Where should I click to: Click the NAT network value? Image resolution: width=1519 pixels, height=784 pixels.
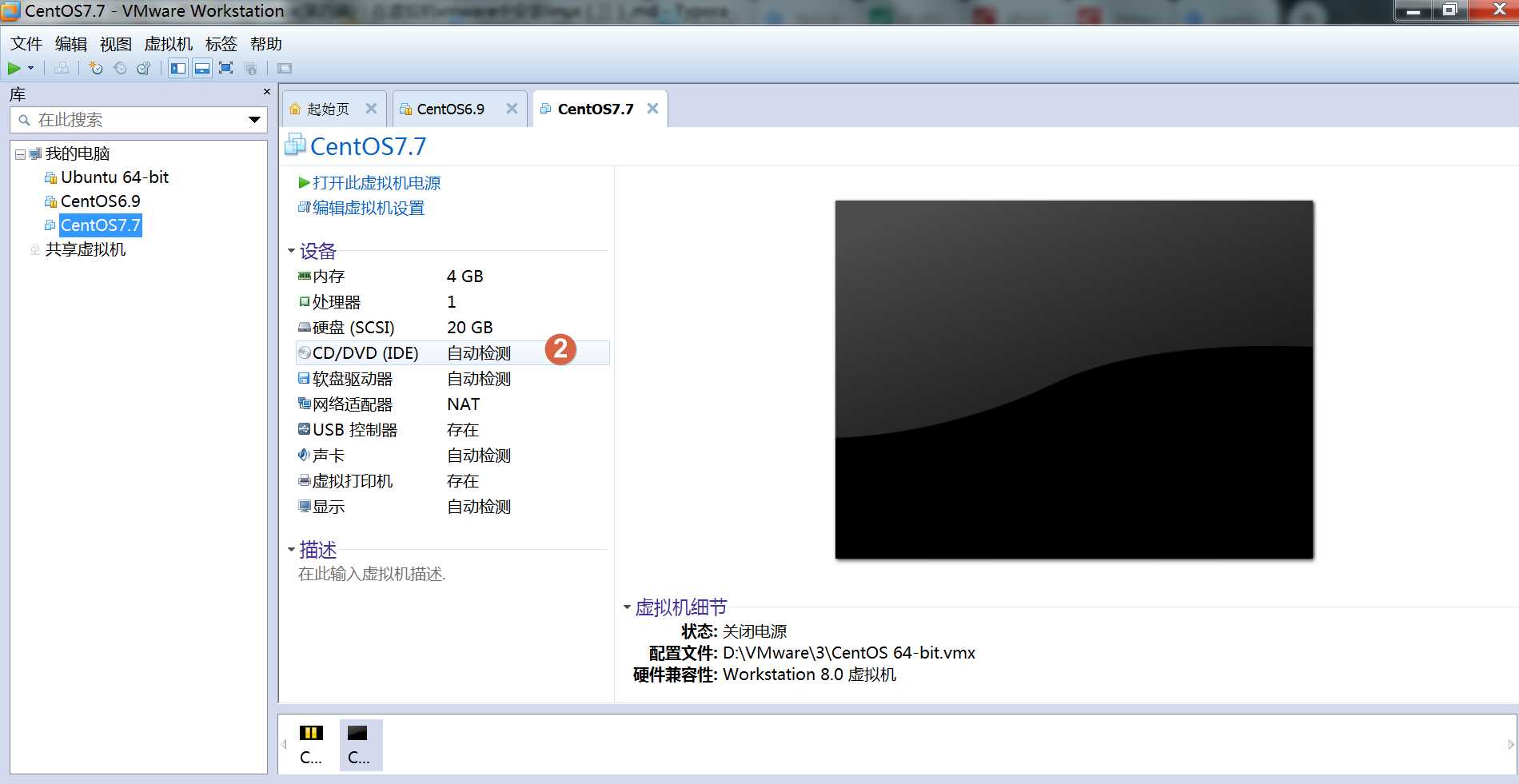464,404
